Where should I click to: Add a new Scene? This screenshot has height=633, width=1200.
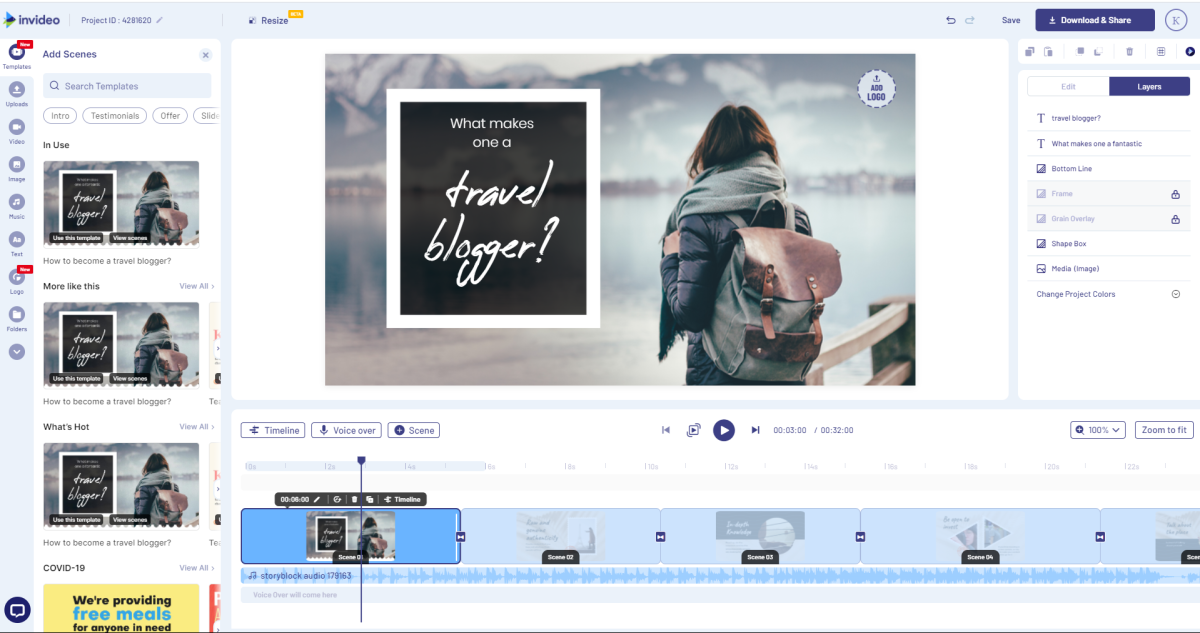[413, 430]
